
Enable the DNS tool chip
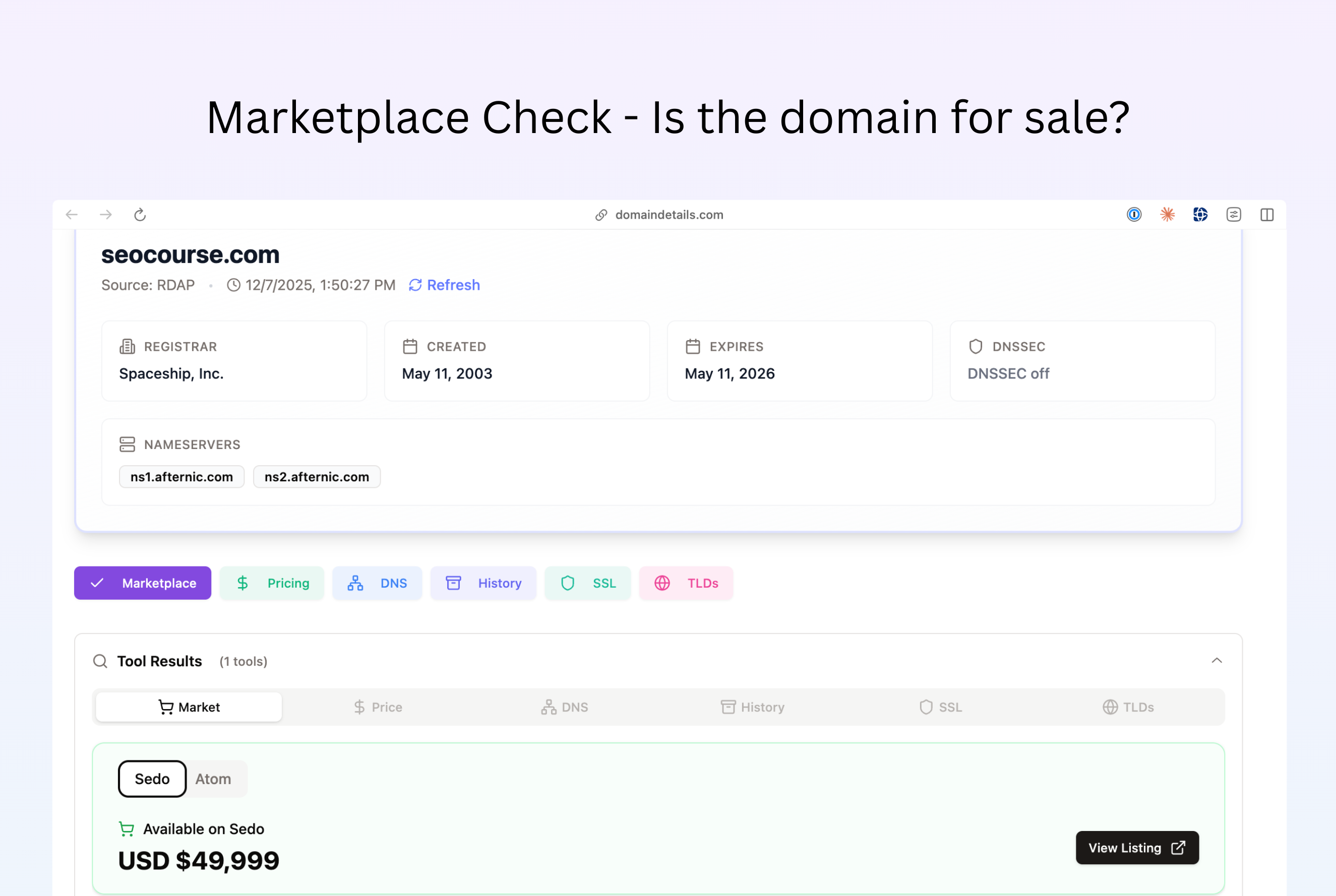pos(377,583)
